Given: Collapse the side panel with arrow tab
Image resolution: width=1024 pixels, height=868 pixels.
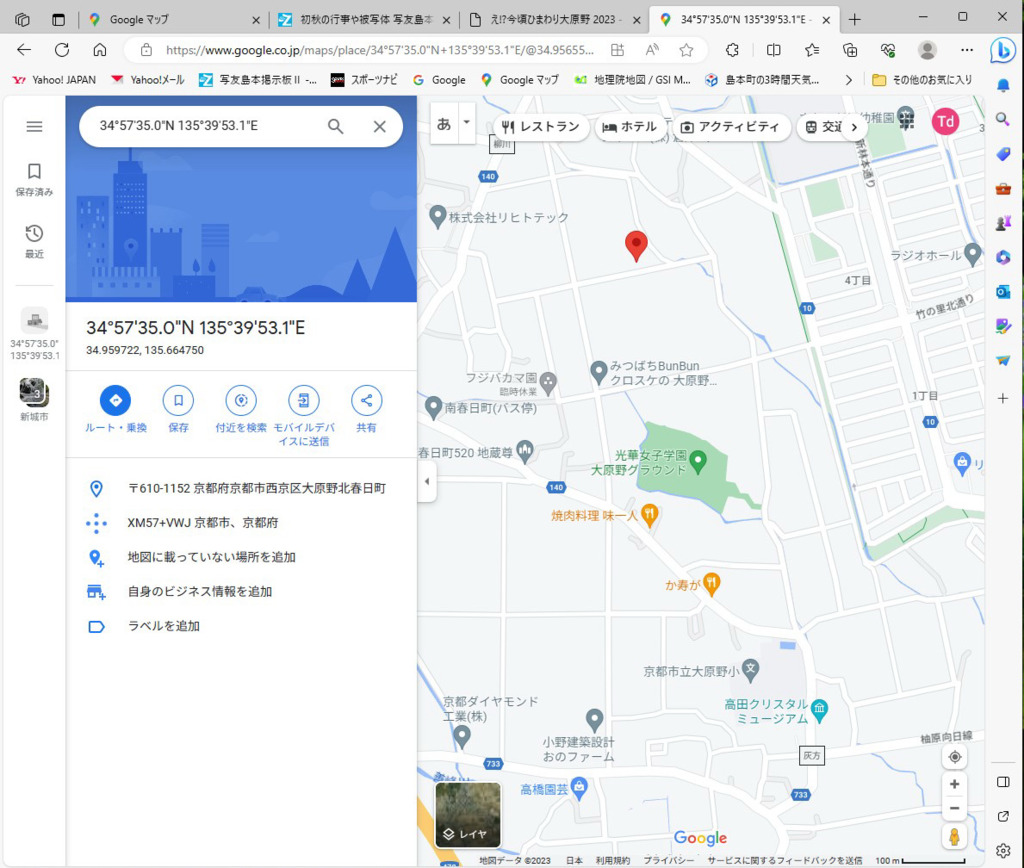Looking at the screenshot, I should click(426, 481).
